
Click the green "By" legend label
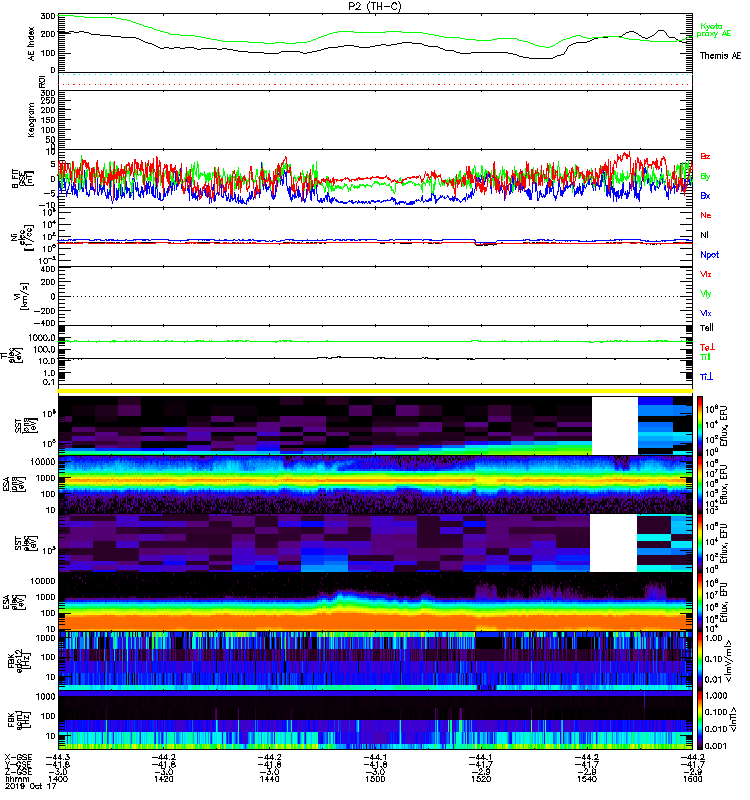[x=705, y=177]
